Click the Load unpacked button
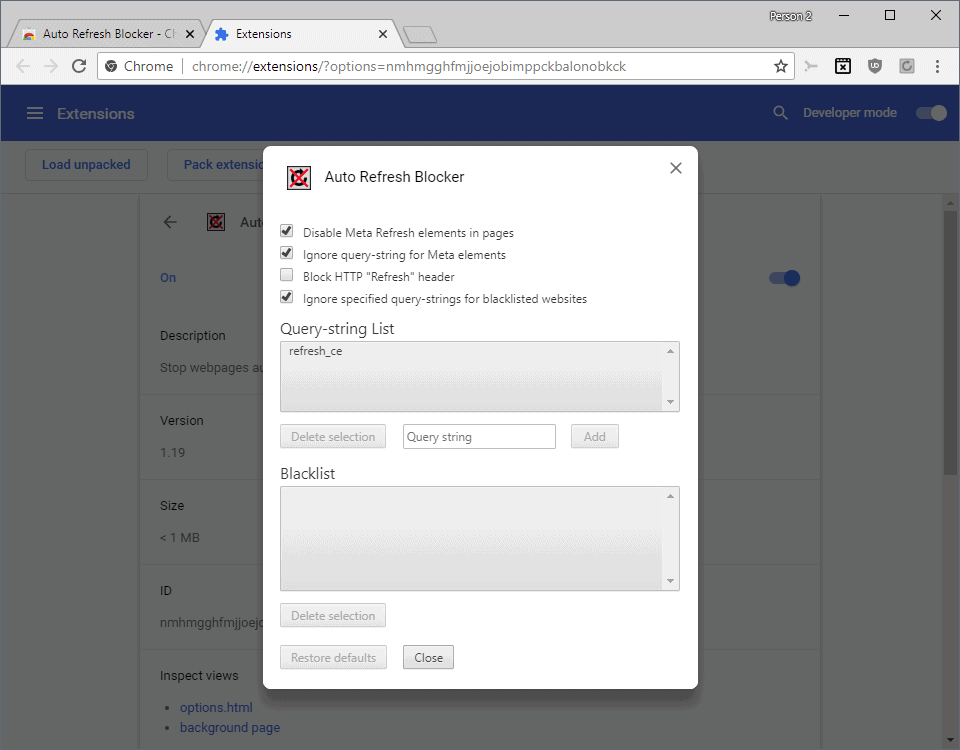This screenshot has width=960, height=750. (86, 165)
